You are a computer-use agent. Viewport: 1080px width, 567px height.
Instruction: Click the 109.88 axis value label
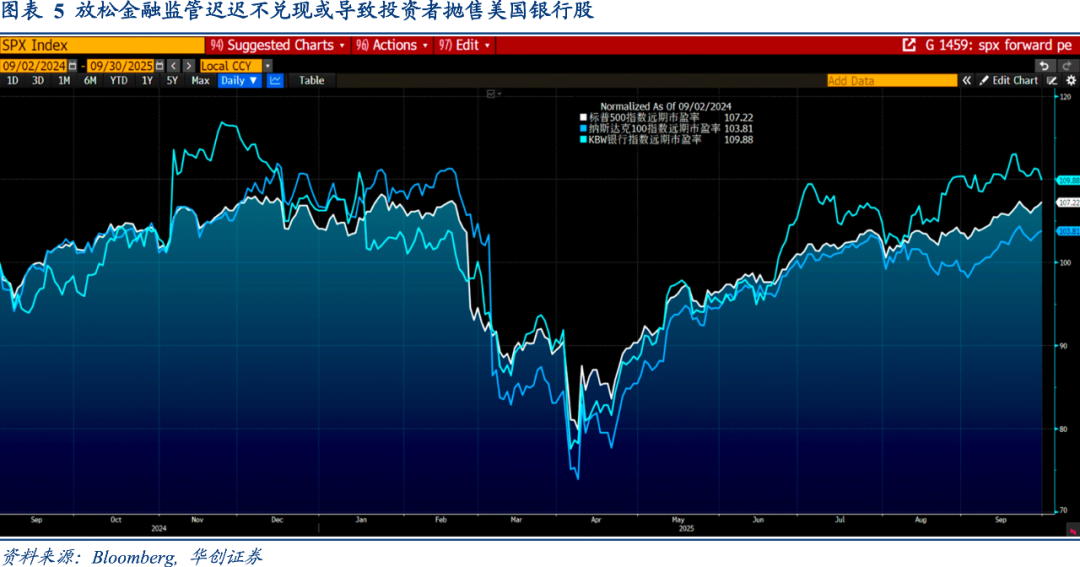click(1069, 181)
